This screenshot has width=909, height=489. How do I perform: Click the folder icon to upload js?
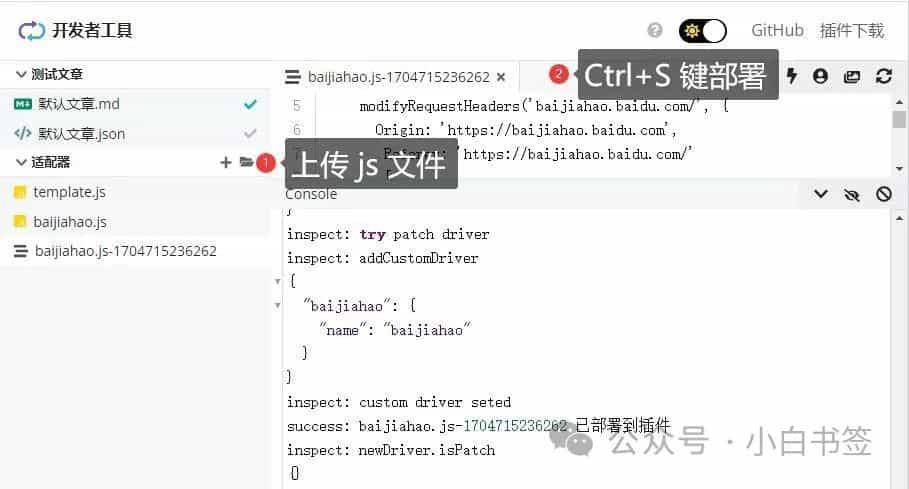tap(246, 162)
